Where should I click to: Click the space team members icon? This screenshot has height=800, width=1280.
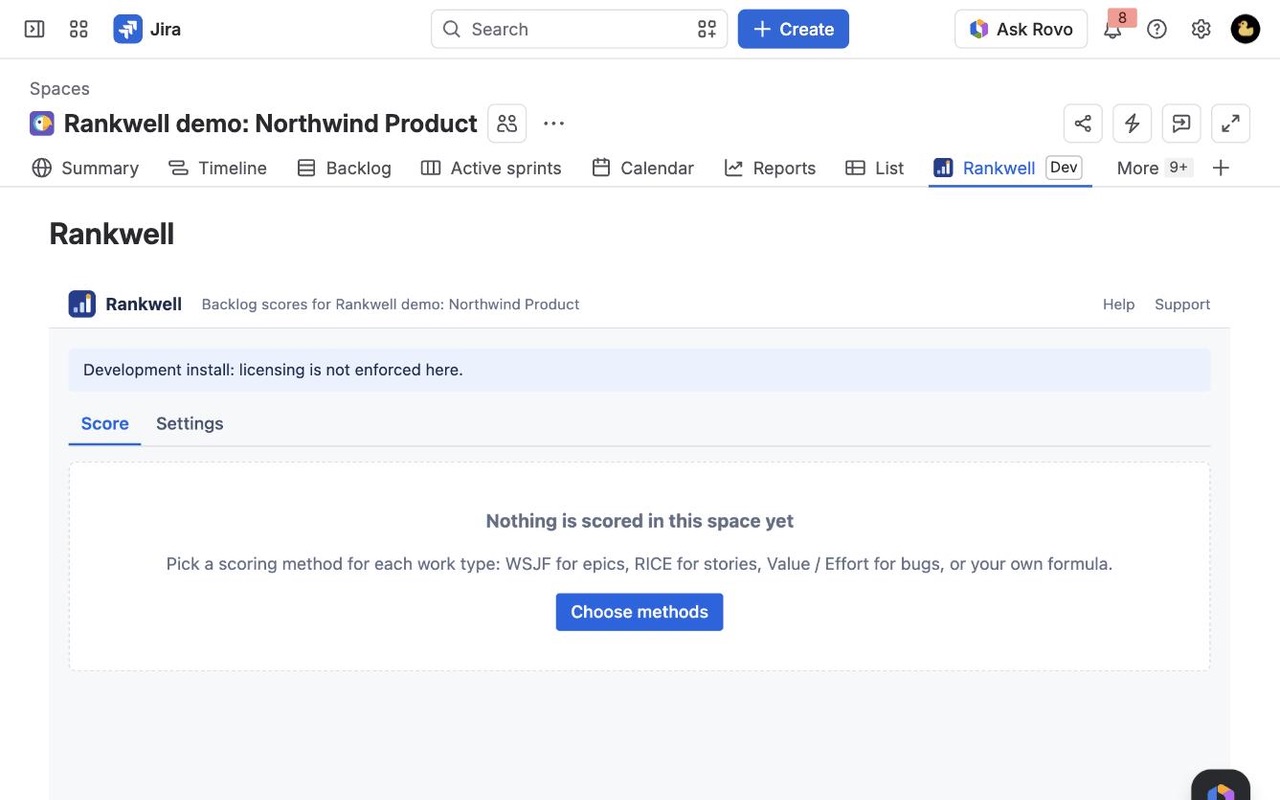coord(507,123)
